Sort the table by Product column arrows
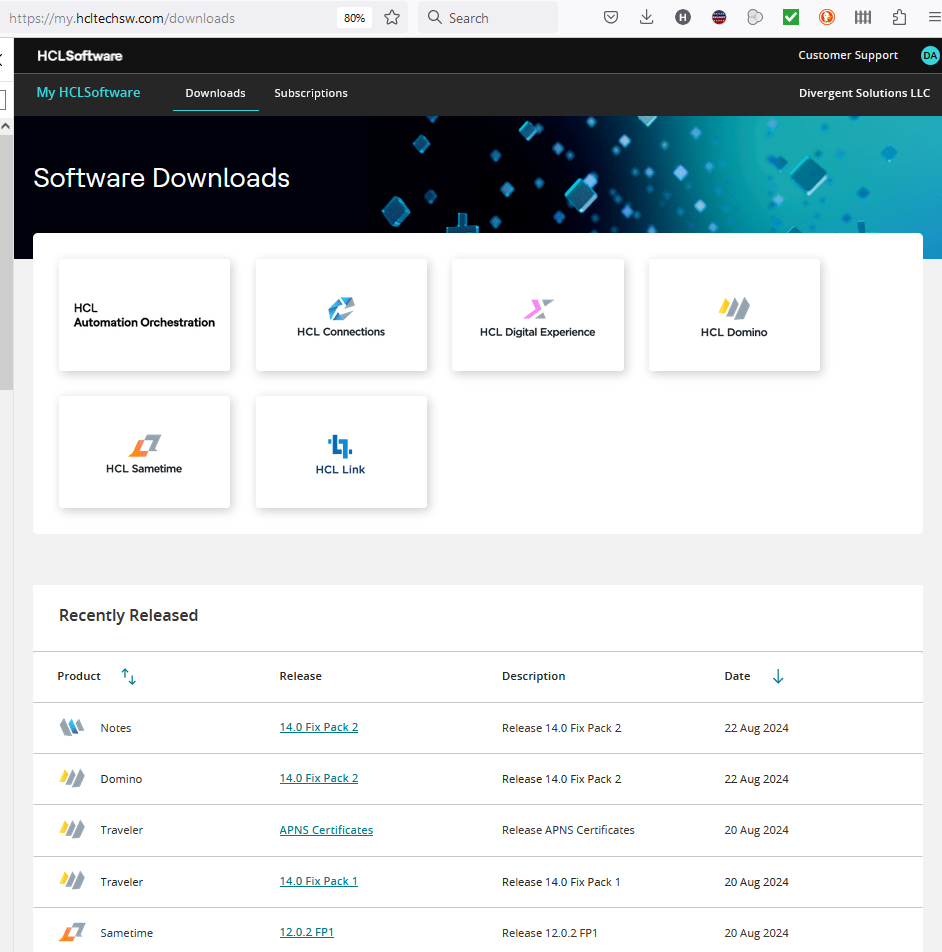Image resolution: width=942 pixels, height=952 pixels. [128, 677]
